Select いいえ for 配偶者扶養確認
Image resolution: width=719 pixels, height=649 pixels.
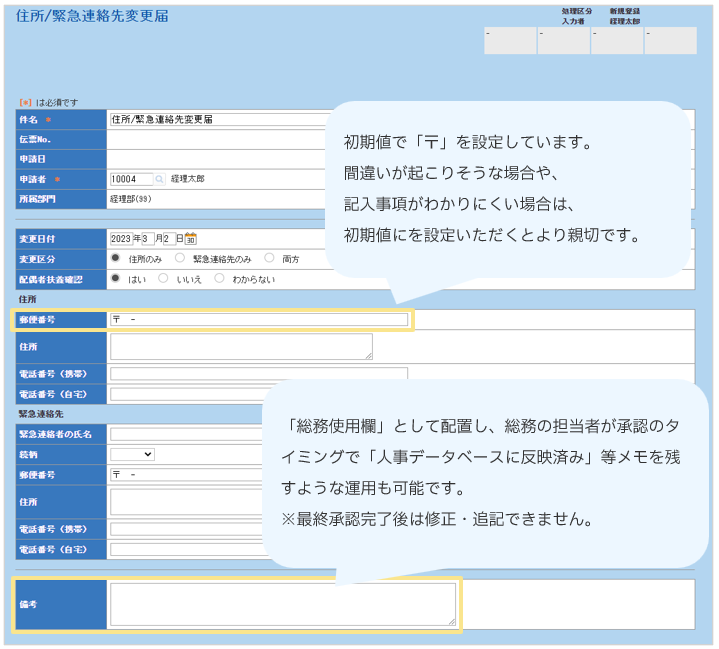[165, 278]
